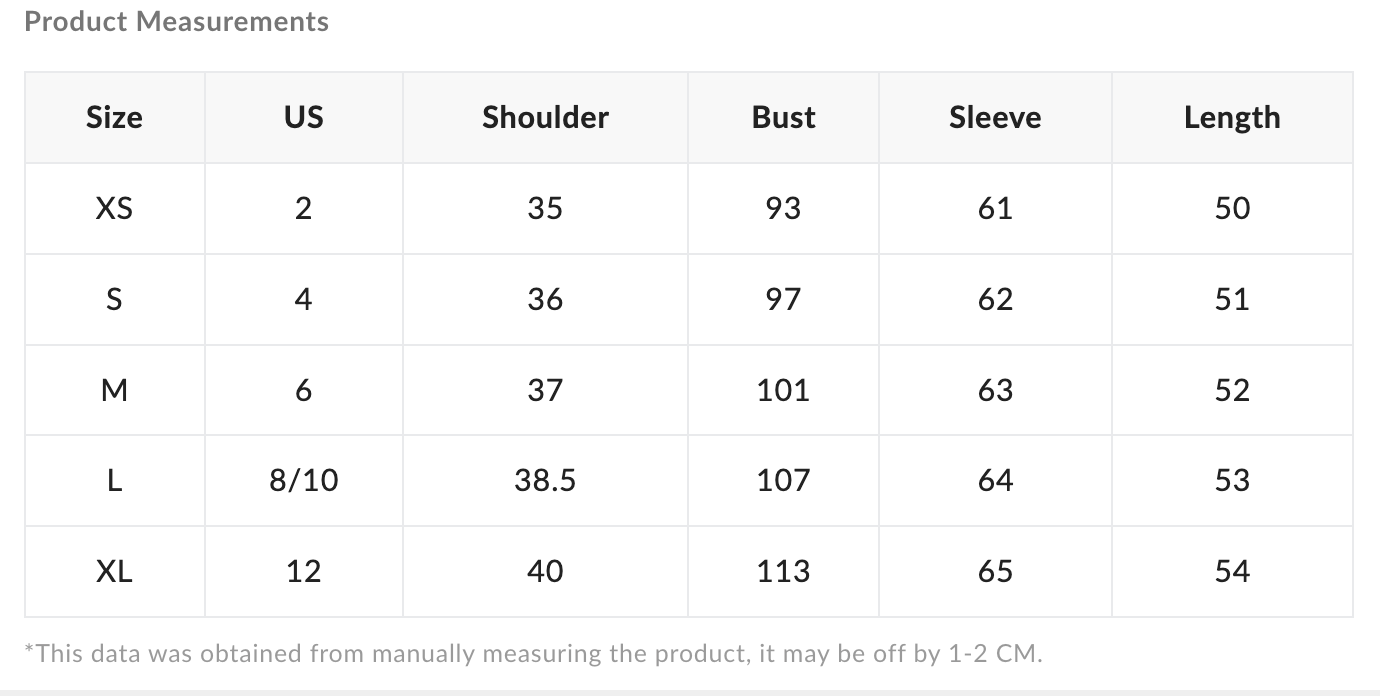Click the M size row label
Screen dimensions: 1380x696
click(114, 390)
